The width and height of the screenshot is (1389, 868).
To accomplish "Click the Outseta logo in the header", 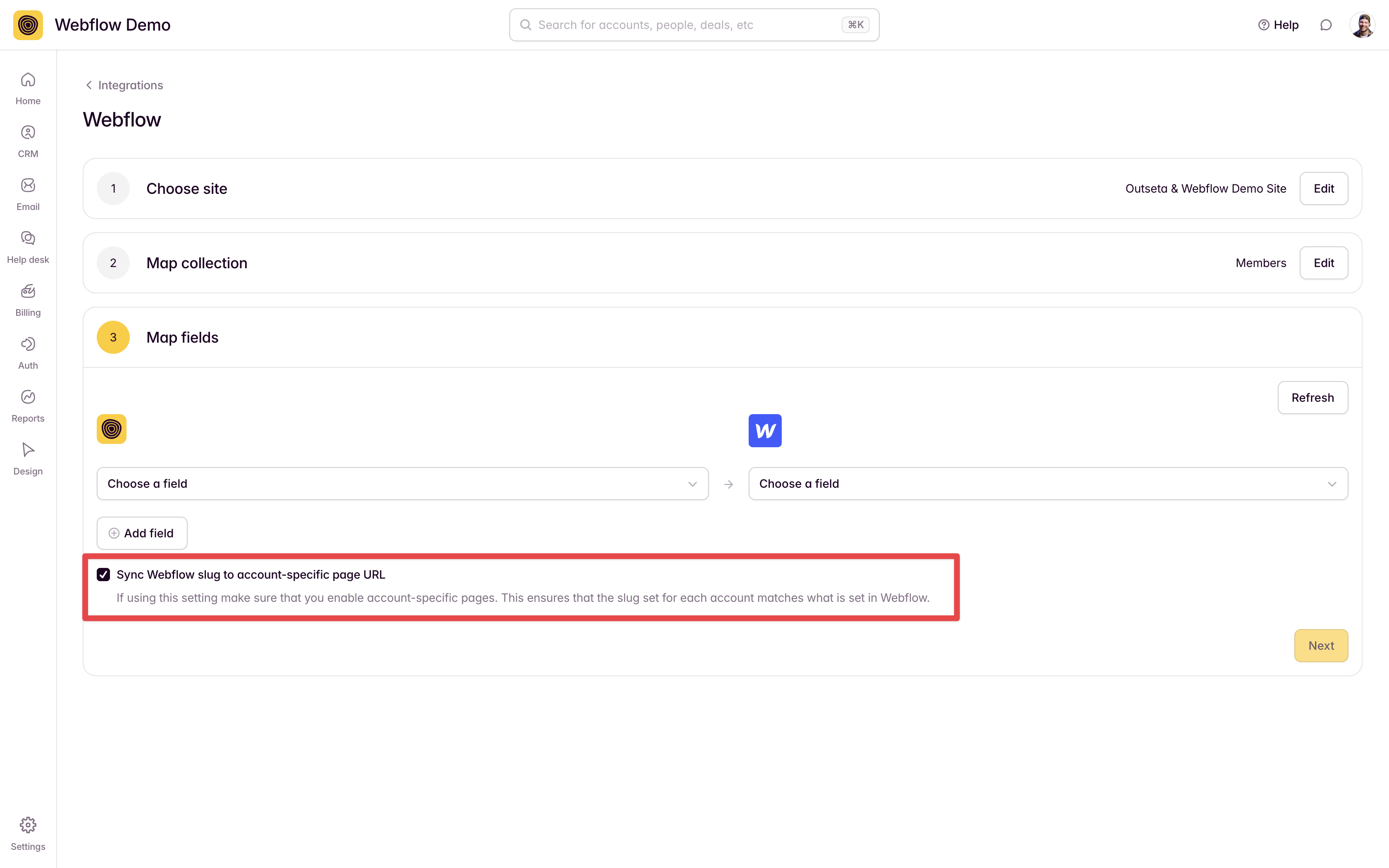I will 28,25.
